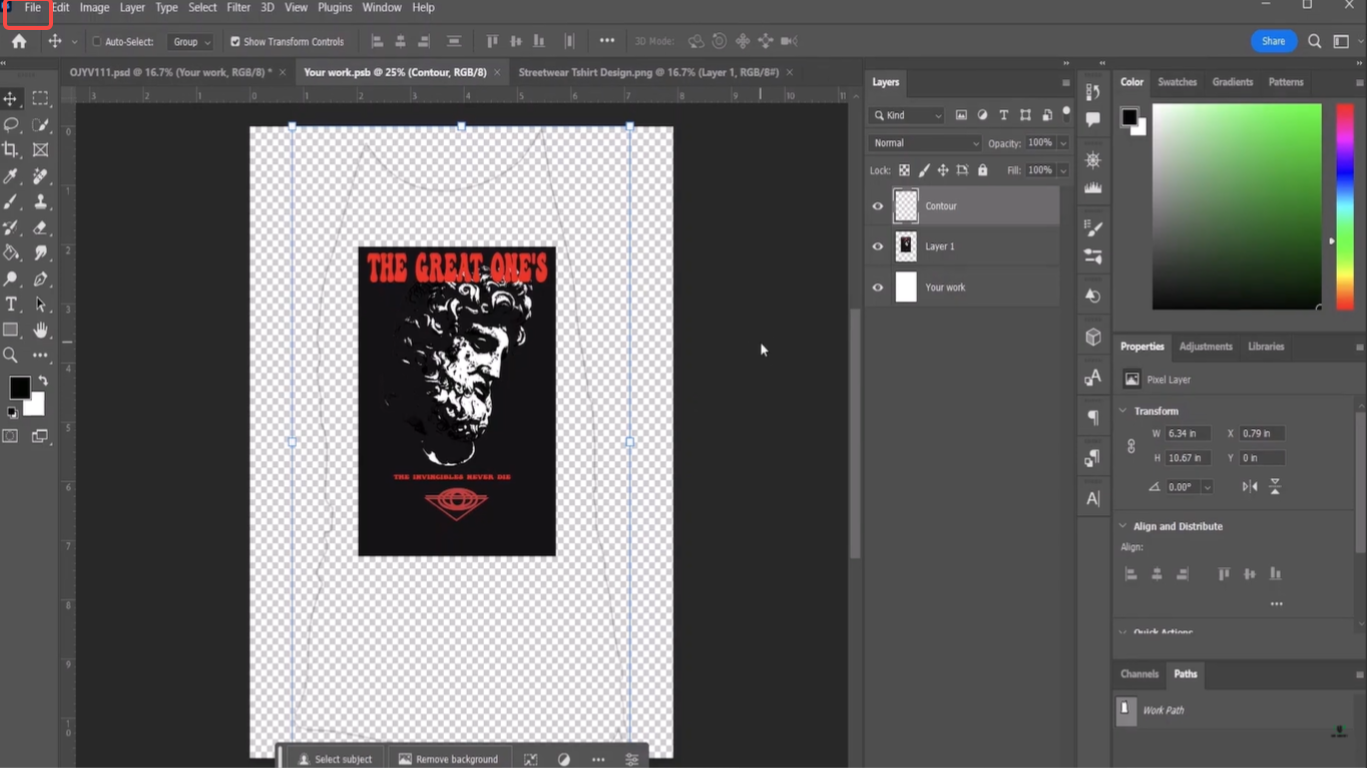Click flip horizontal icon in Properties
The height and width of the screenshot is (768, 1367).
pyautogui.click(x=1249, y=487)
